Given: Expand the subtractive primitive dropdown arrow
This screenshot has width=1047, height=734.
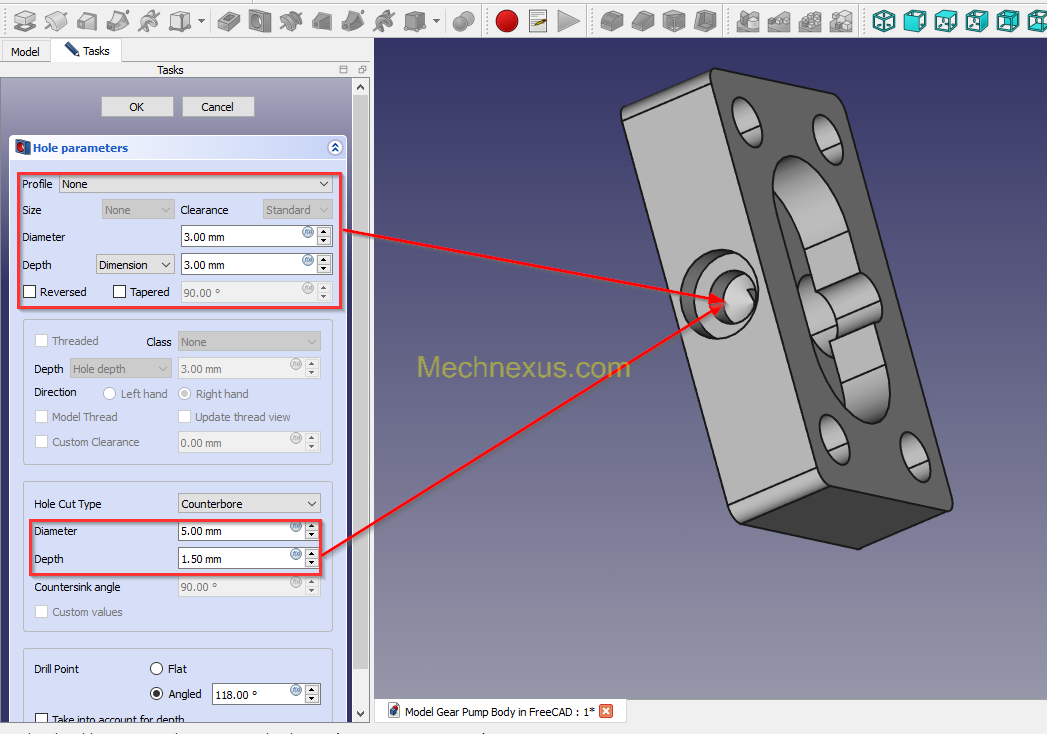Looking at the screenshot, I should pos(436,21).
